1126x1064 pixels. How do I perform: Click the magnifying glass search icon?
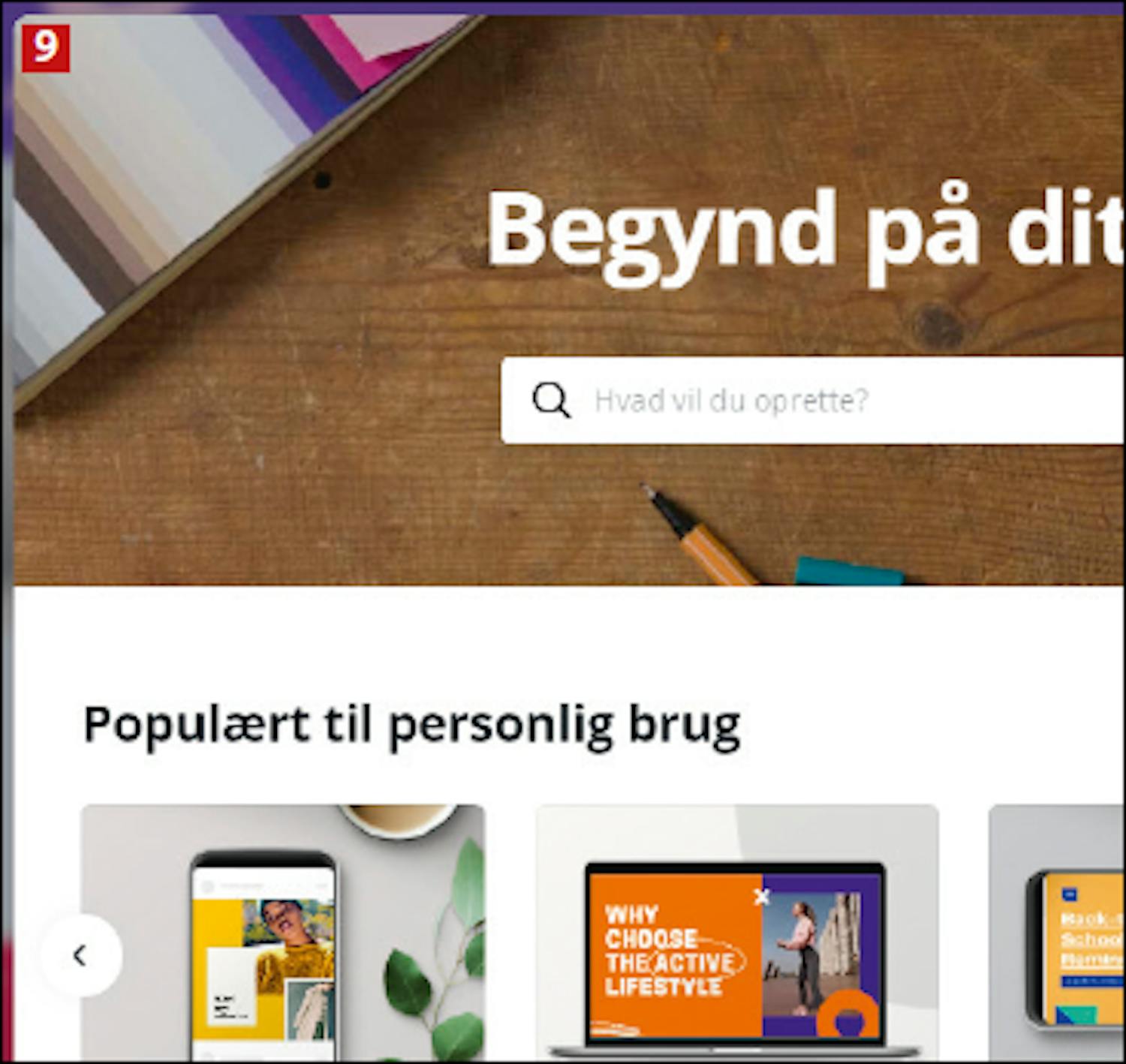coord(551,400)
